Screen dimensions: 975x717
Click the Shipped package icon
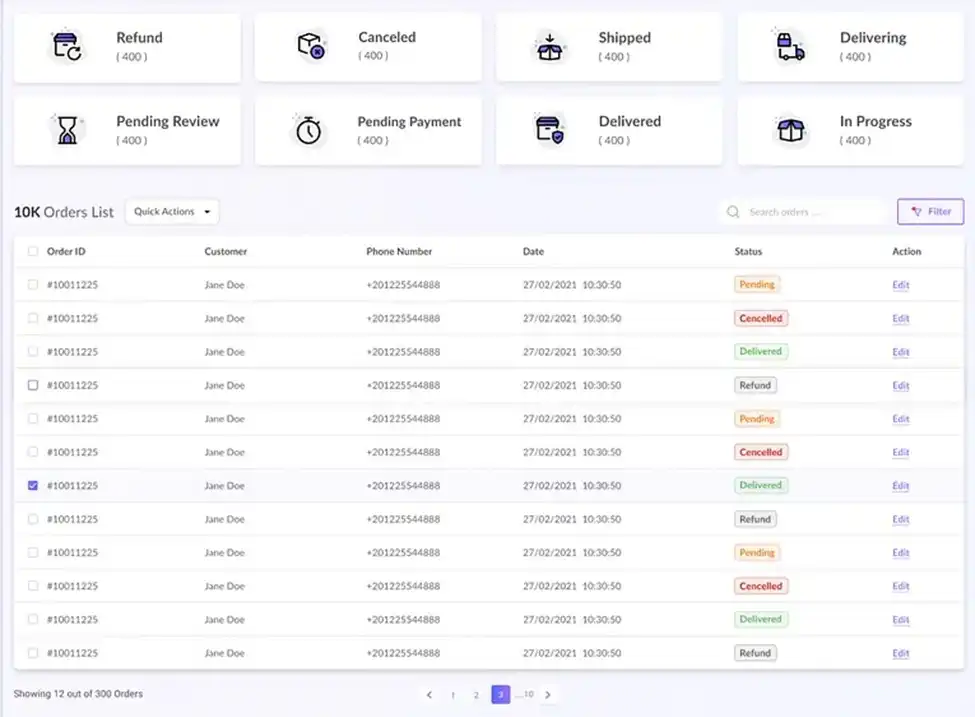coord(550,47)
